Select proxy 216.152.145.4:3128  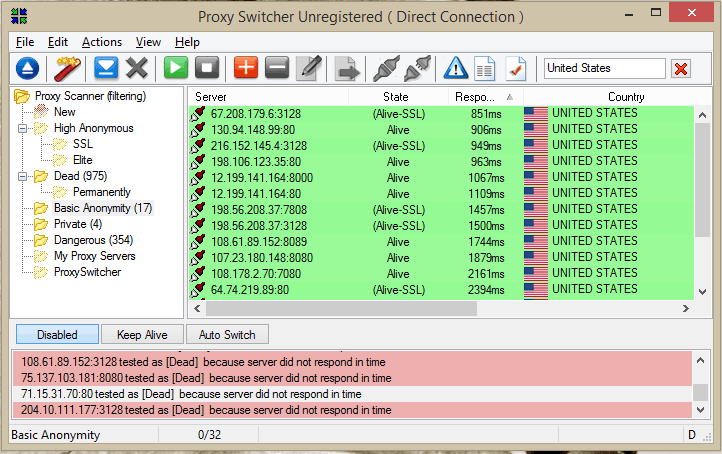coord(441,146)
